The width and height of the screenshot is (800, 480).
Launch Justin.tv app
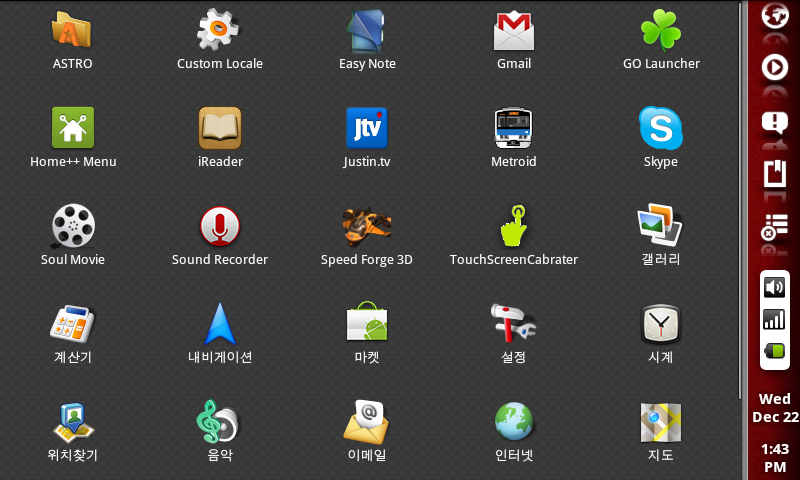click(x=367, y=128)
